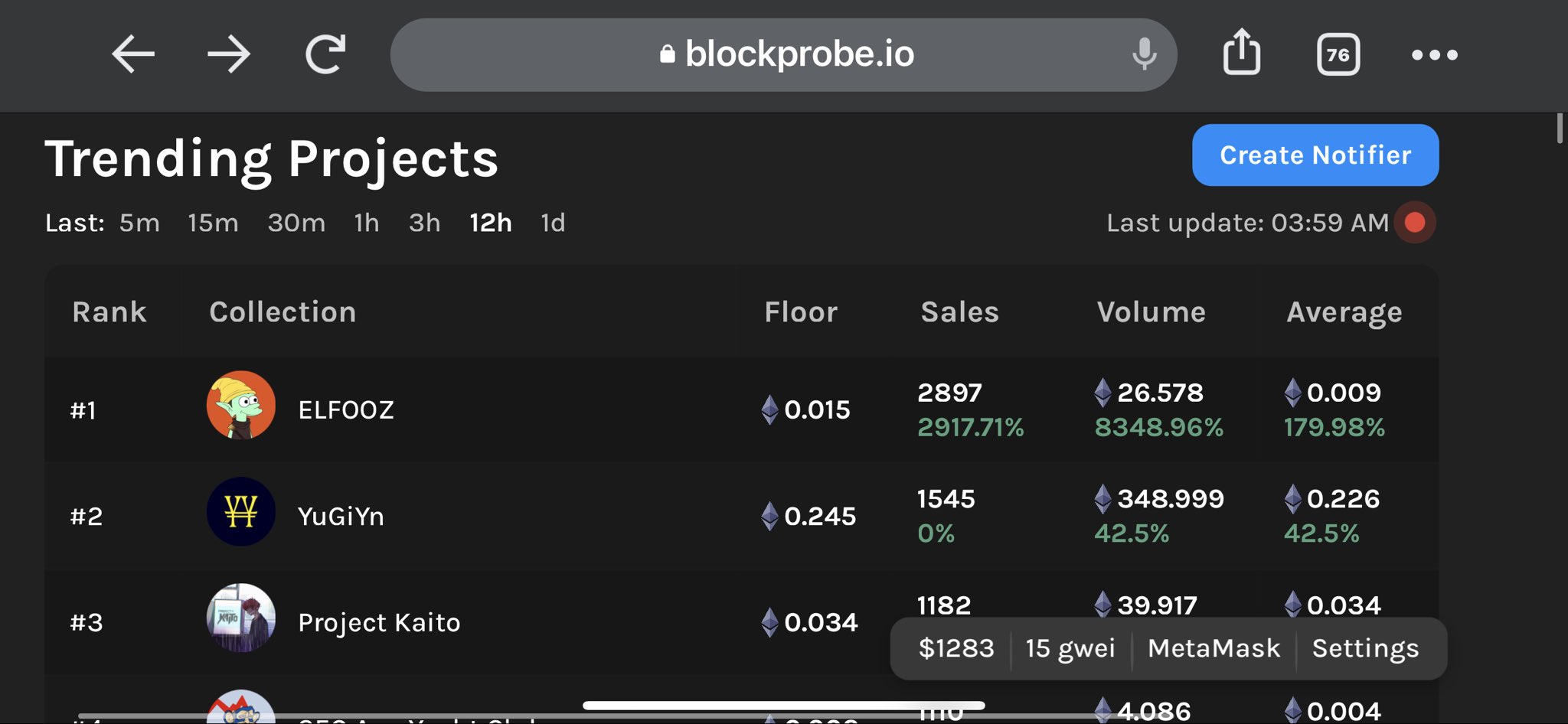Viewport: 1568px width, 724px height.
Task: Click the page vertical scrollbar thumb
Action: (x=1560, y=129)
